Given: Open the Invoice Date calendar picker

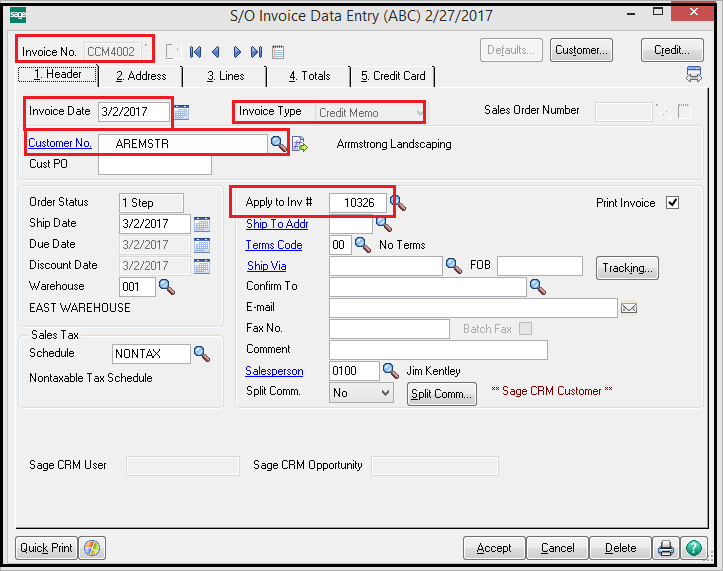Looking at the screenshot, I should [x=181, y=112].
